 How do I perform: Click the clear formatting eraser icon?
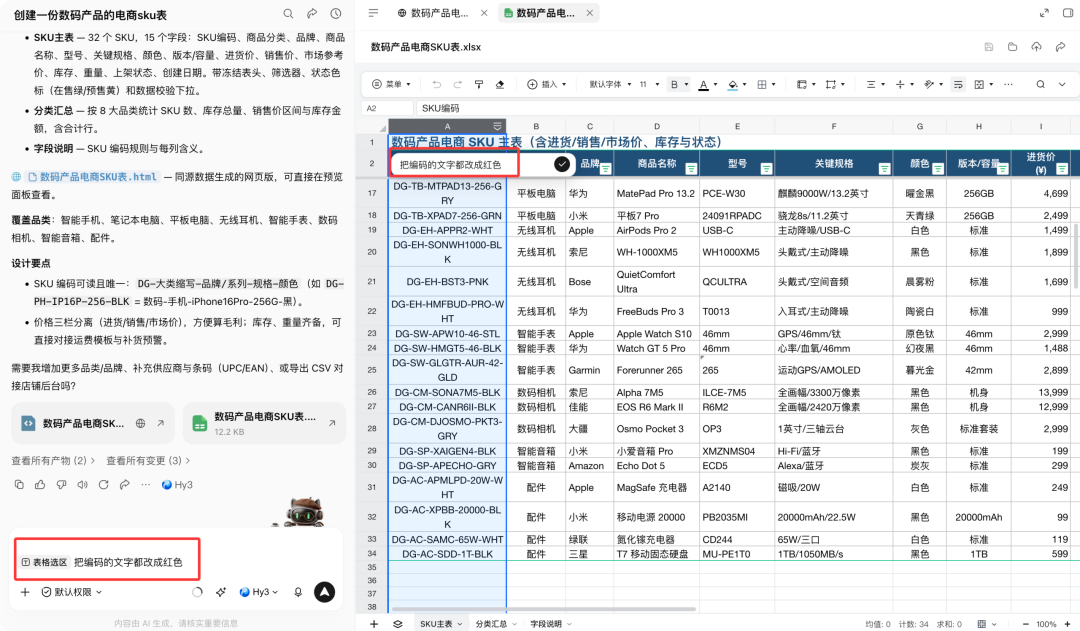coord(500,84)
